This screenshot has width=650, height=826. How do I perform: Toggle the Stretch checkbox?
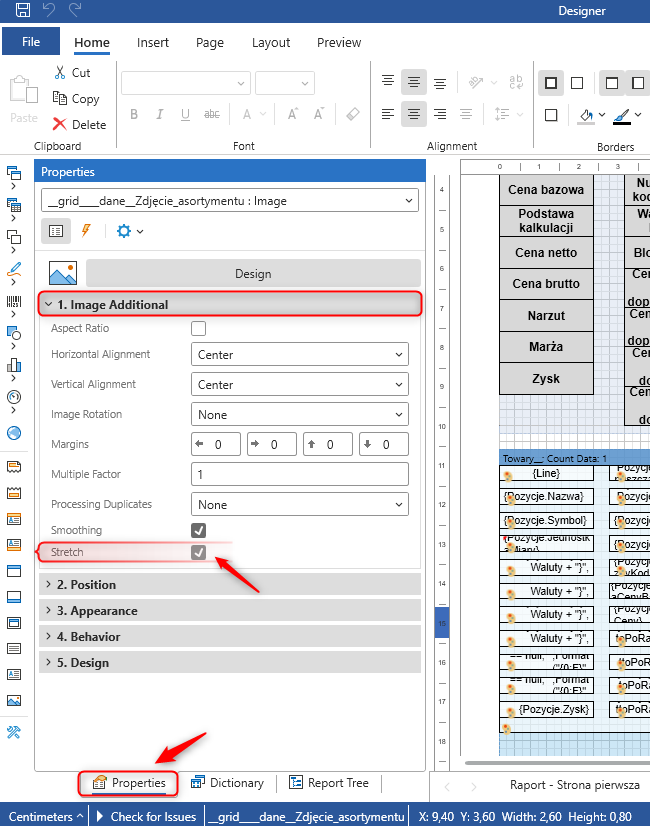[x=199, y=552]
